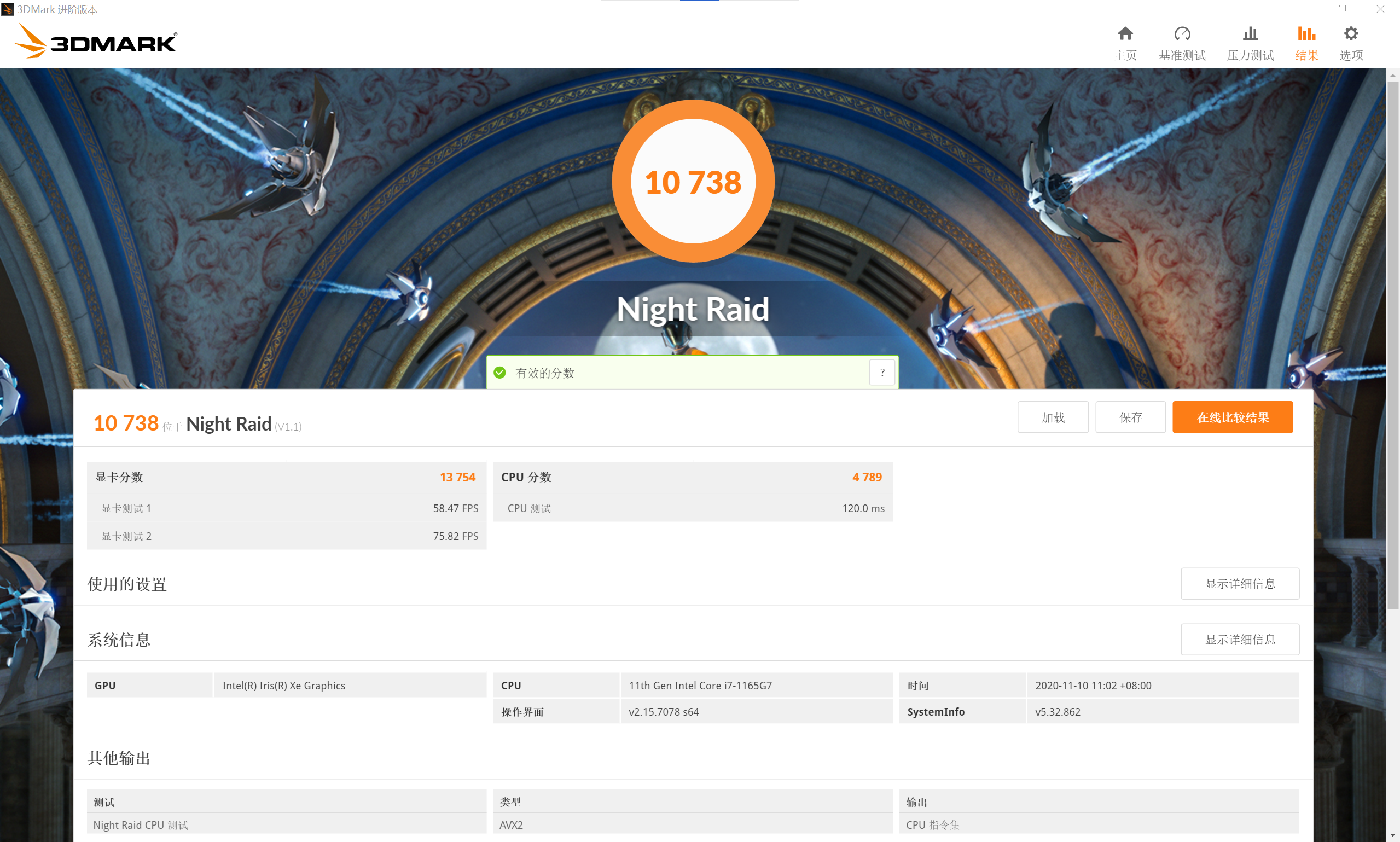Screen dimensions: 1400x842
Task: Open the Results (结果) bar chart icon
Action: 1306,34
